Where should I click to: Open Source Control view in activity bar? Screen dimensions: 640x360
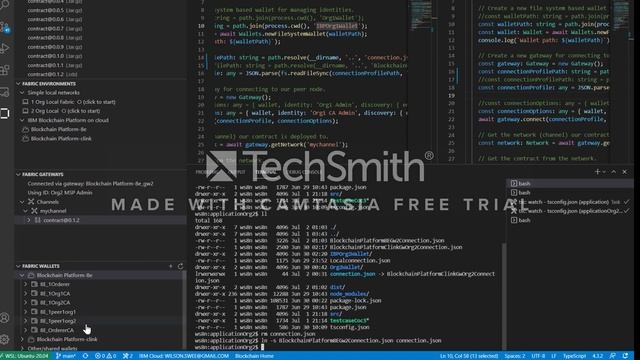click(x=4, y=27)
